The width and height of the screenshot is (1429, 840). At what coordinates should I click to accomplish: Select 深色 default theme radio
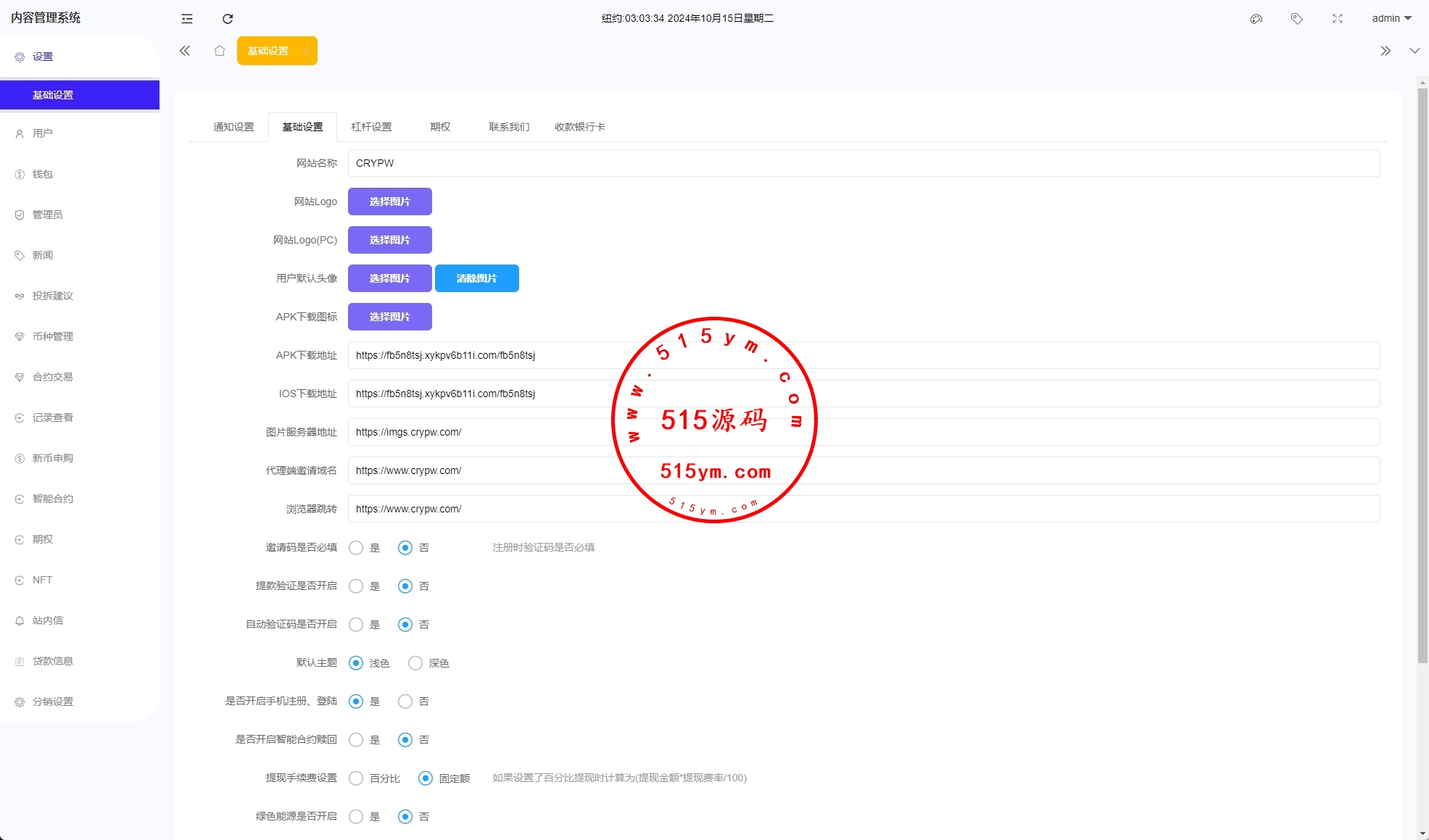pyautogui.click(x=415, y=663)
